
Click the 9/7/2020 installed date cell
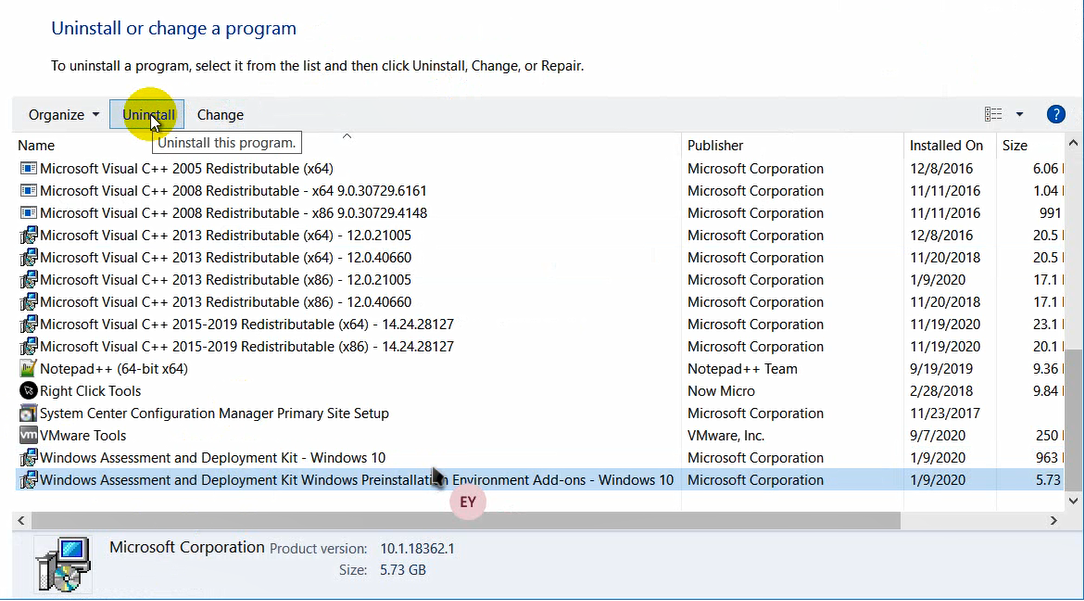(937, 435)
